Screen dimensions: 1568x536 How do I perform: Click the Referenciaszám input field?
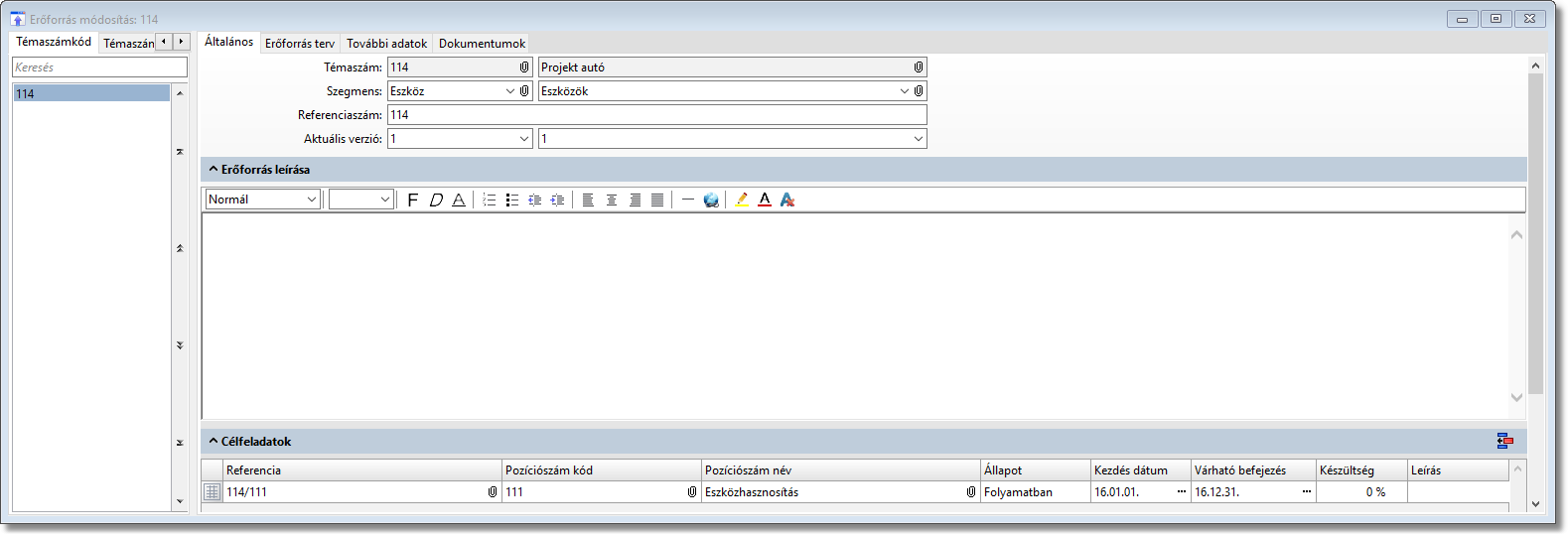(x=656, y=115)
